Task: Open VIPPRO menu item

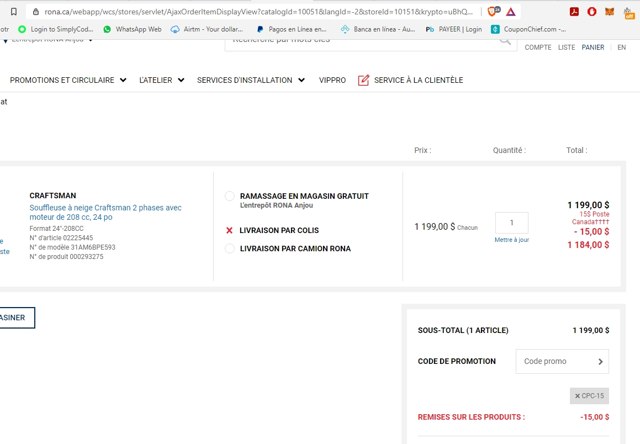Action: [x=332, y=80]
